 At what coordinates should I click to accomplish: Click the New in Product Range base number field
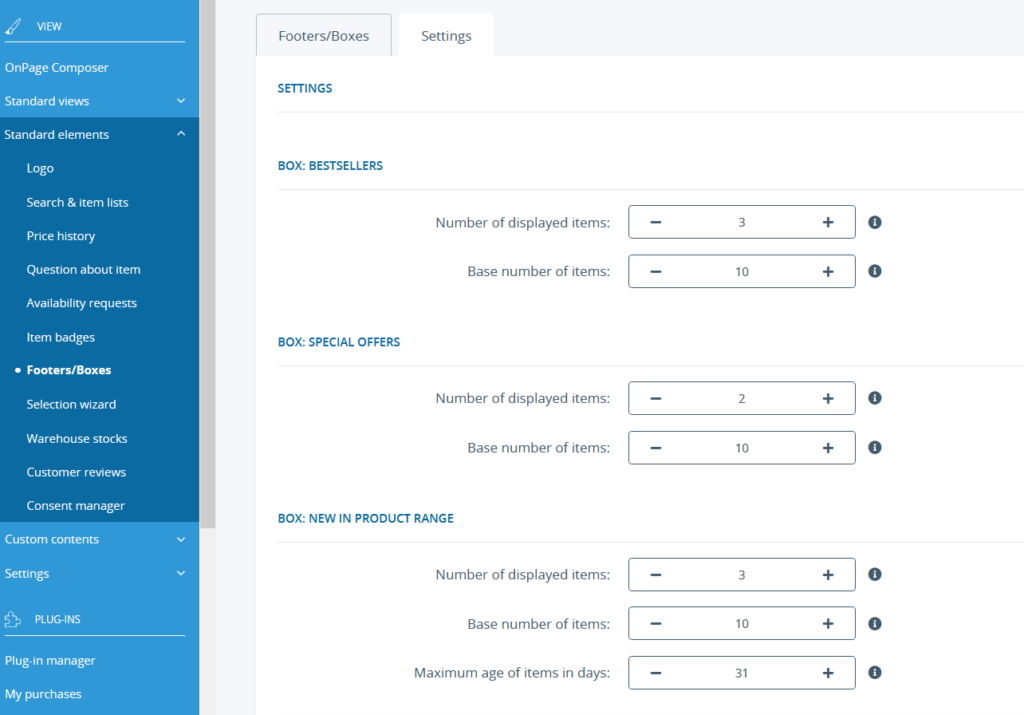point(741,624)
